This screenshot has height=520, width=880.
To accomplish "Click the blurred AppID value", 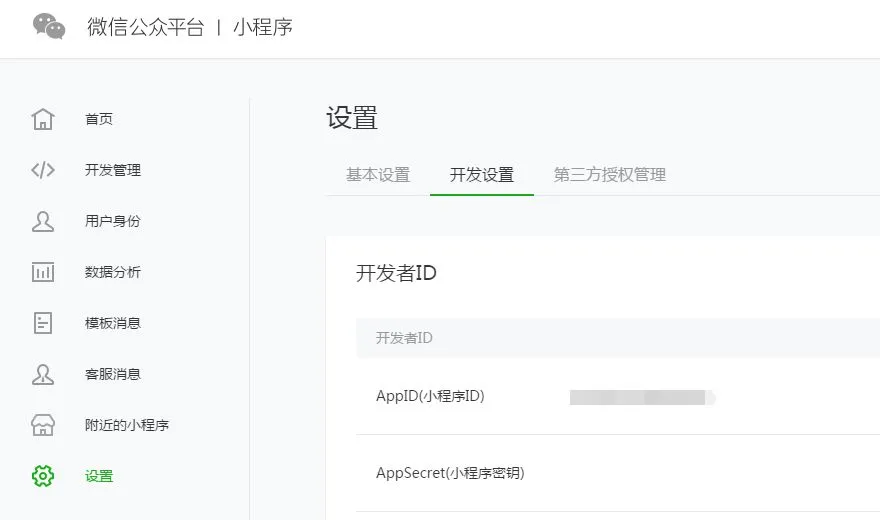I will click(642, 397).
